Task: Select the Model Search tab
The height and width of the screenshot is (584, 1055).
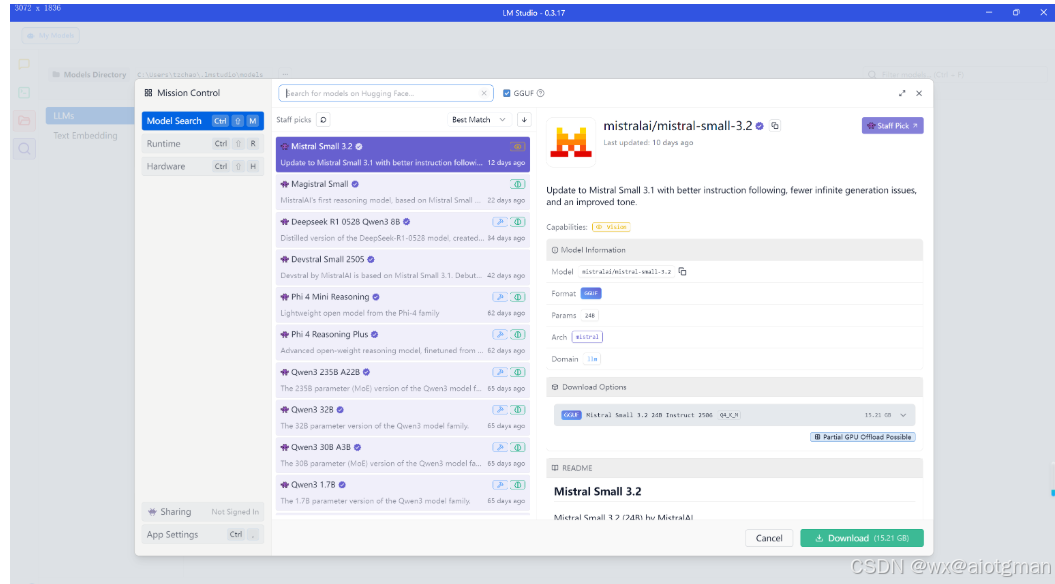Action: (203, 121)
